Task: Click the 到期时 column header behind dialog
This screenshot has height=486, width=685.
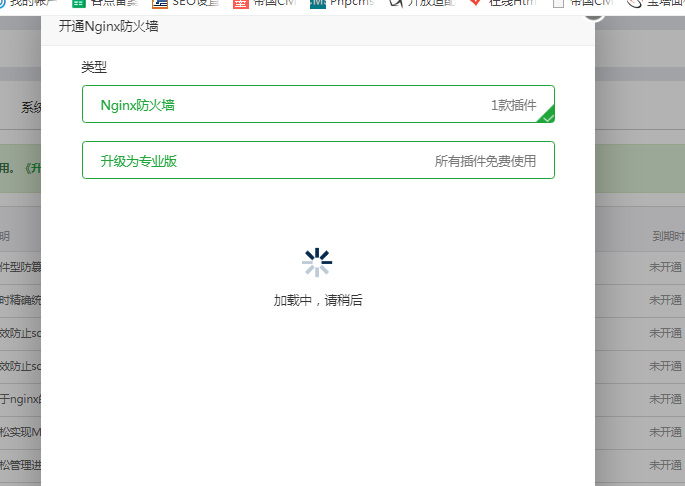Action: 668,236
